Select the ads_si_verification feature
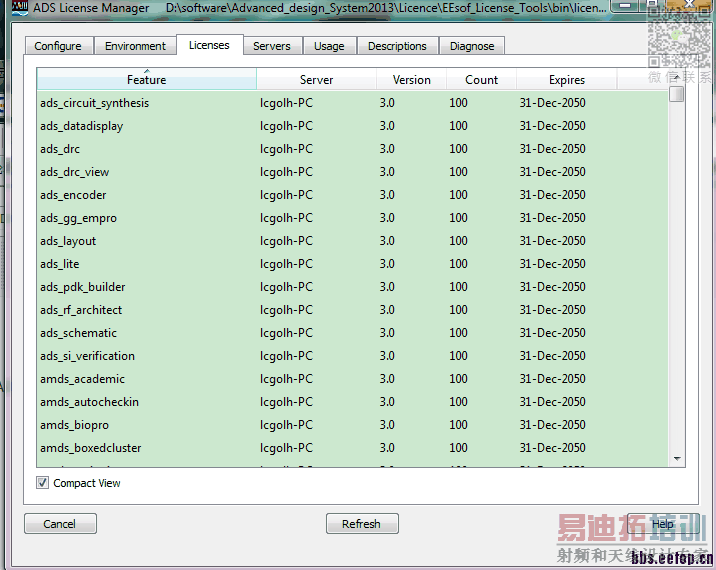This screenshot has height=570, width=716. (x=87, y=356)
